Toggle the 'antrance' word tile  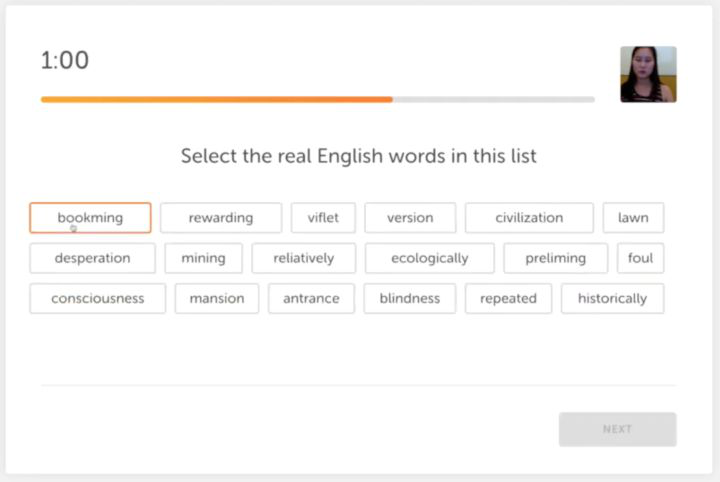311,298
